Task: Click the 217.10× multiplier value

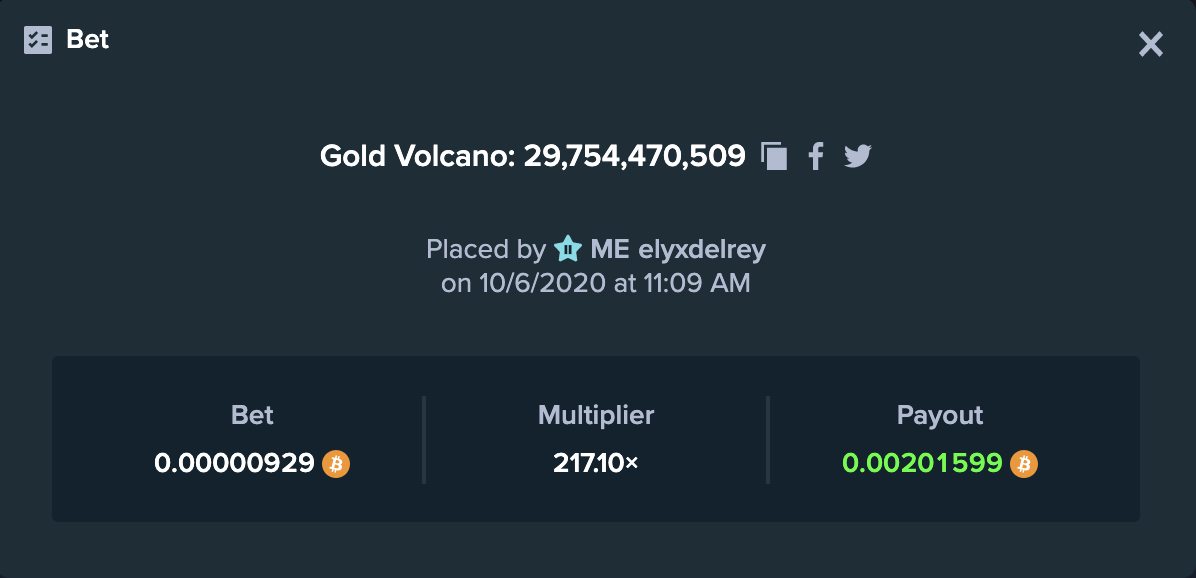Action: tap(596, 463)
